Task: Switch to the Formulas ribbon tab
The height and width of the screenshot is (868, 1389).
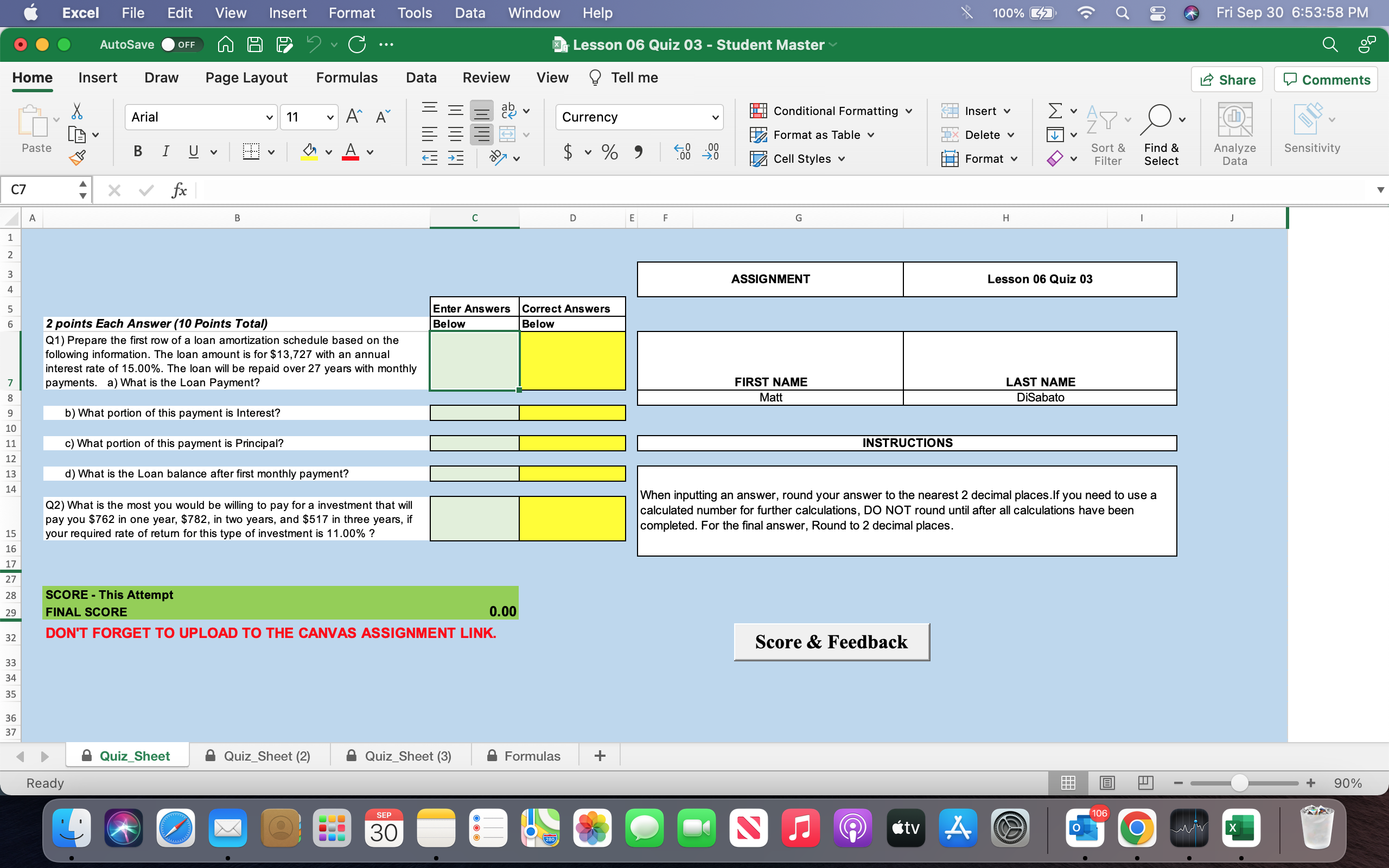Action: pyautogui.click(x=347, y=78)
